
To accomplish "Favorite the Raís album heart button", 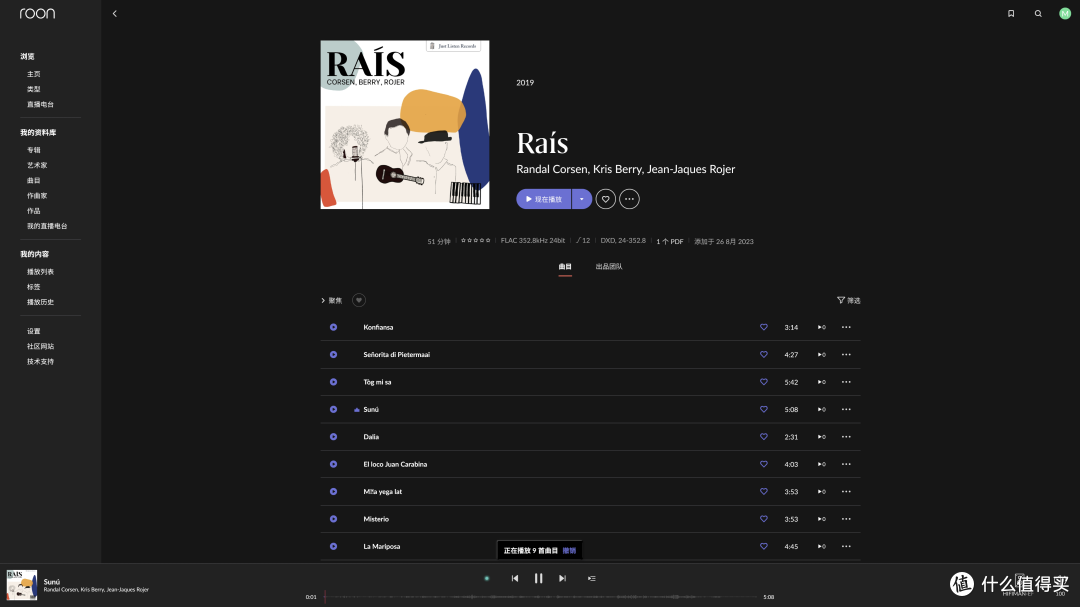I will [x=605, y=199].
